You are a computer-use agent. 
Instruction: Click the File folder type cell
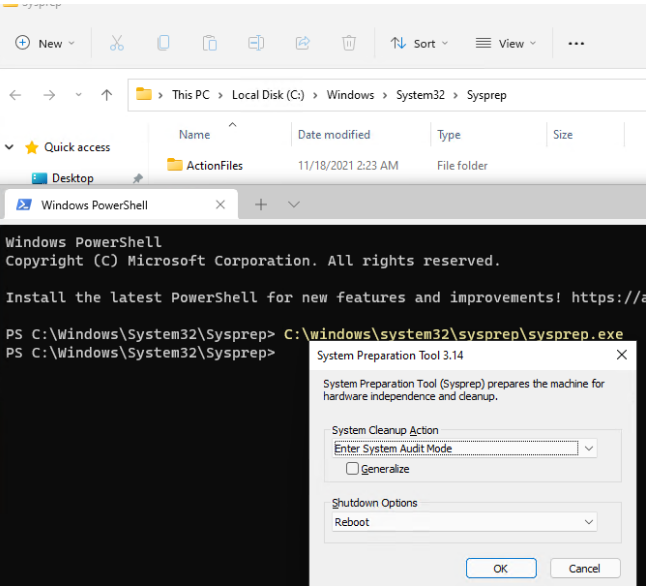tap(462, 165)
